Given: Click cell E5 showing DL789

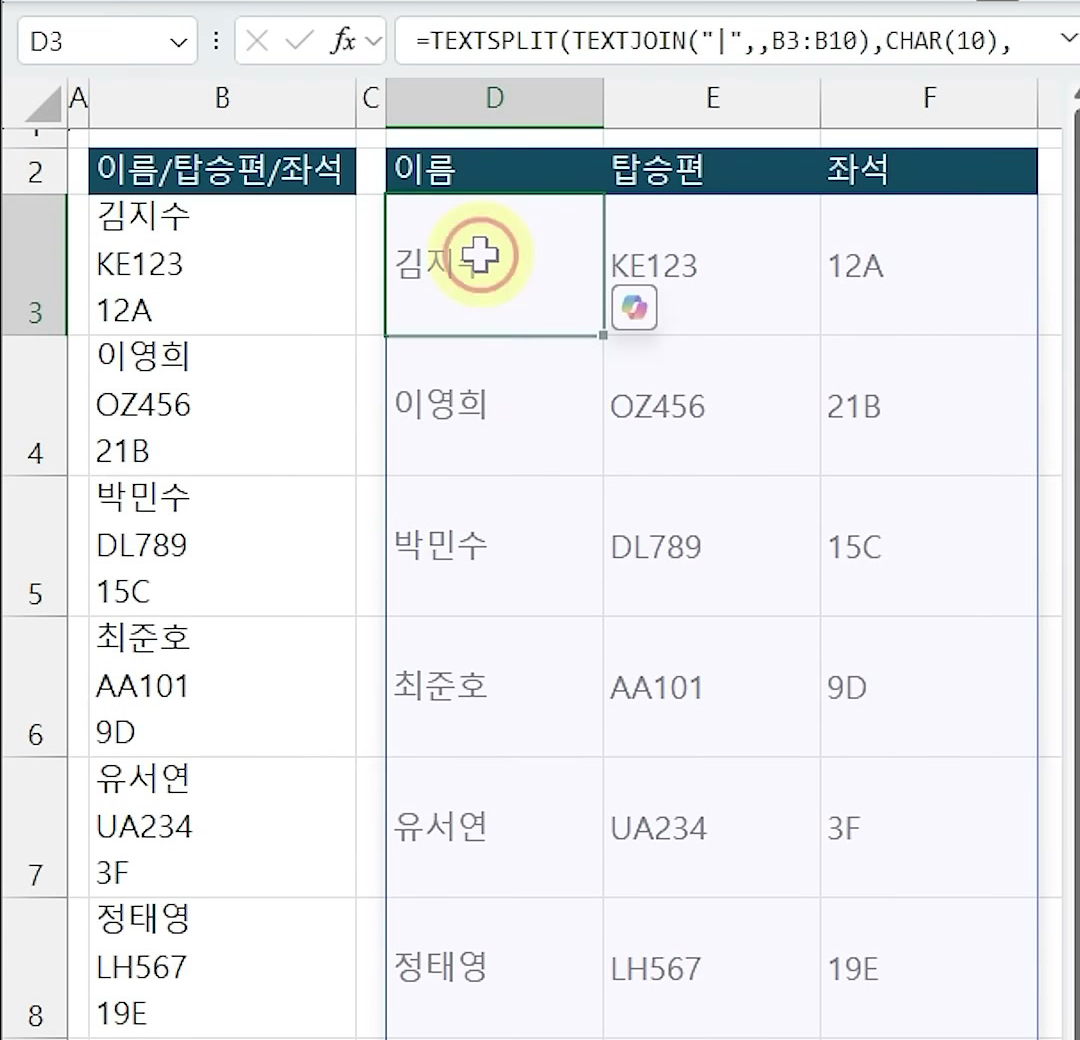Looking at the screenshot, I should [712, 546].
